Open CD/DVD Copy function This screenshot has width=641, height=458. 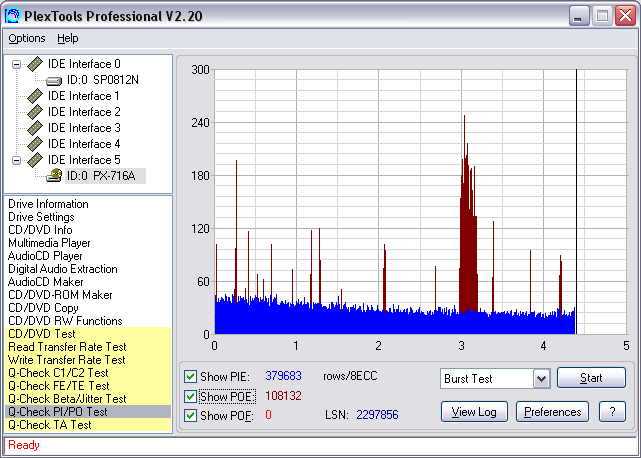pos(43,308)
